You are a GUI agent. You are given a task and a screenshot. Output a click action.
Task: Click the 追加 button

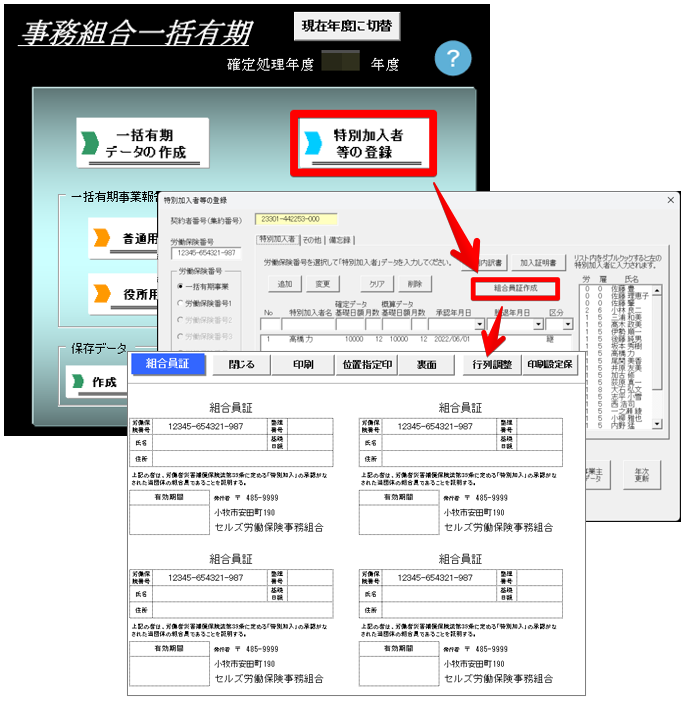[285, 284]
